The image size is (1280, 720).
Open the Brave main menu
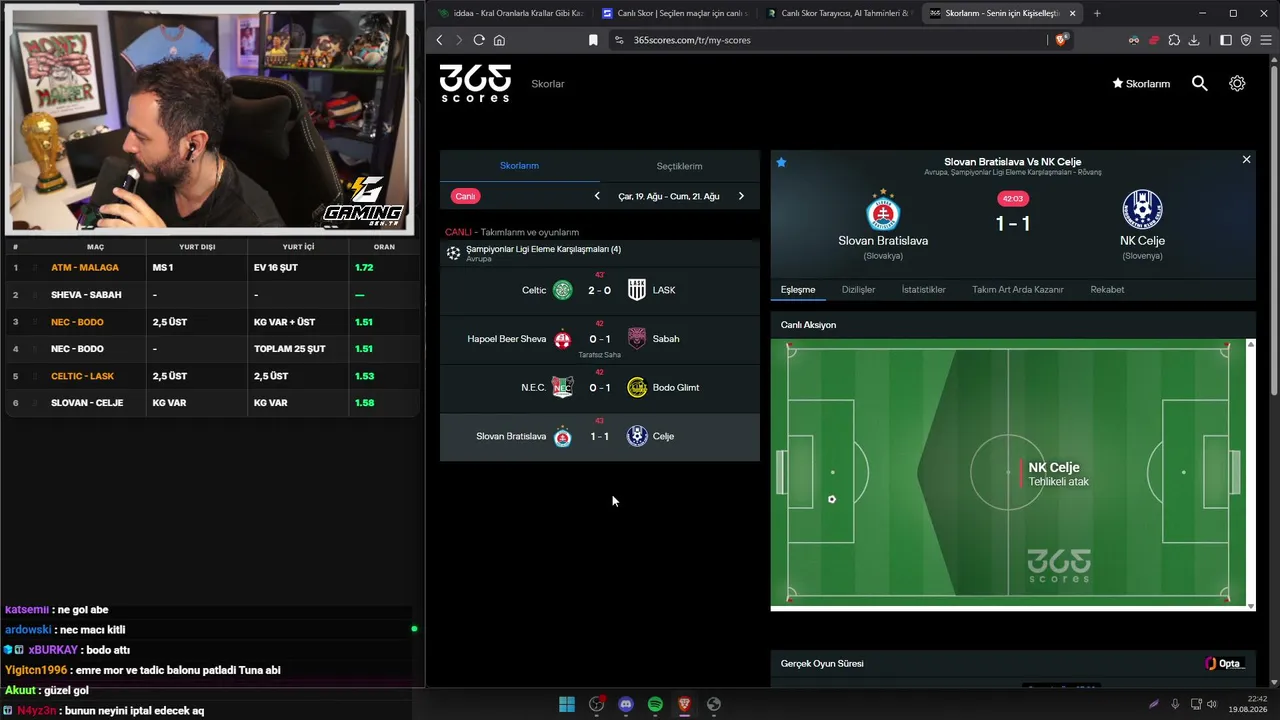click(1266, 40)
